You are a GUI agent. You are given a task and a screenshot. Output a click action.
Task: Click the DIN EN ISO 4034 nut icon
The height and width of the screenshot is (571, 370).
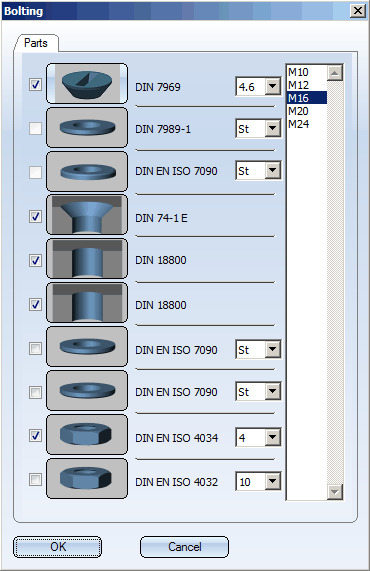[x=87, y=434]
